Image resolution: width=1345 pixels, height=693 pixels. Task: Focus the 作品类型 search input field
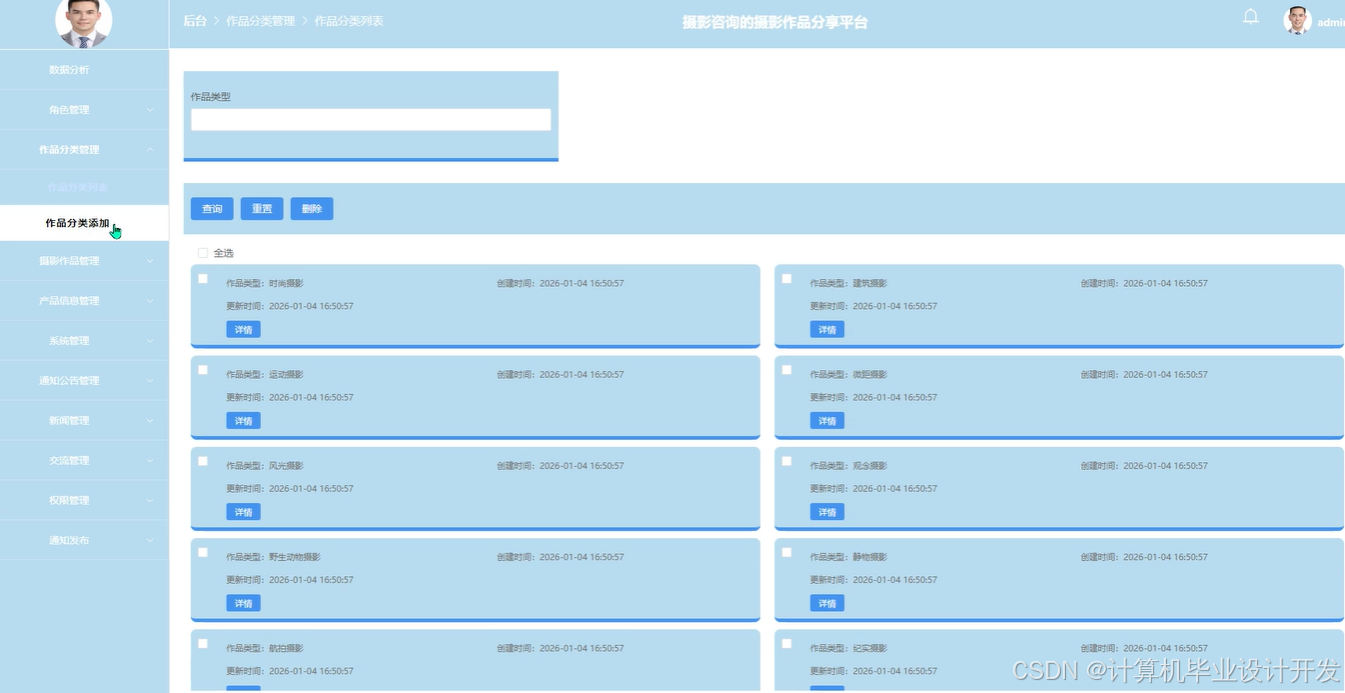click(x=371, y=120)
